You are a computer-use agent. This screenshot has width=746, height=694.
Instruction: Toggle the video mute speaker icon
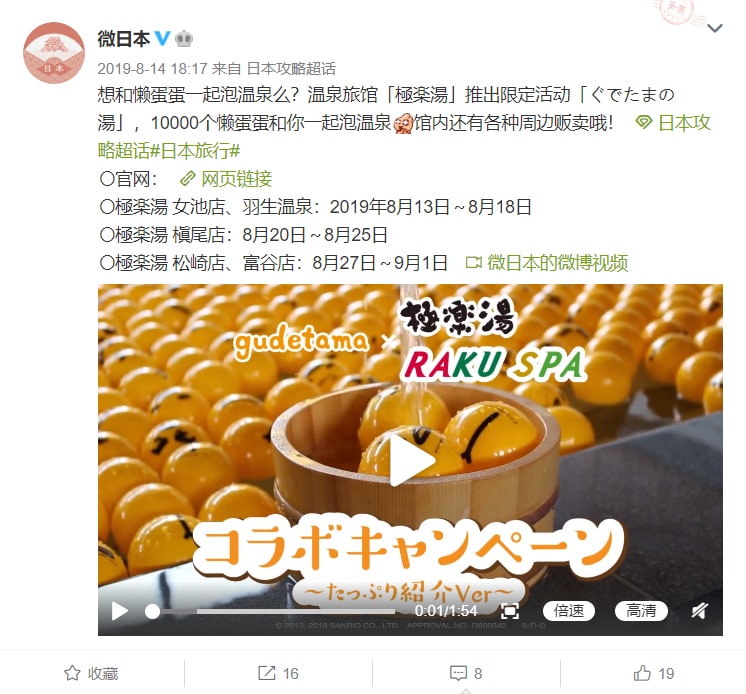click(x=699, y=611)
